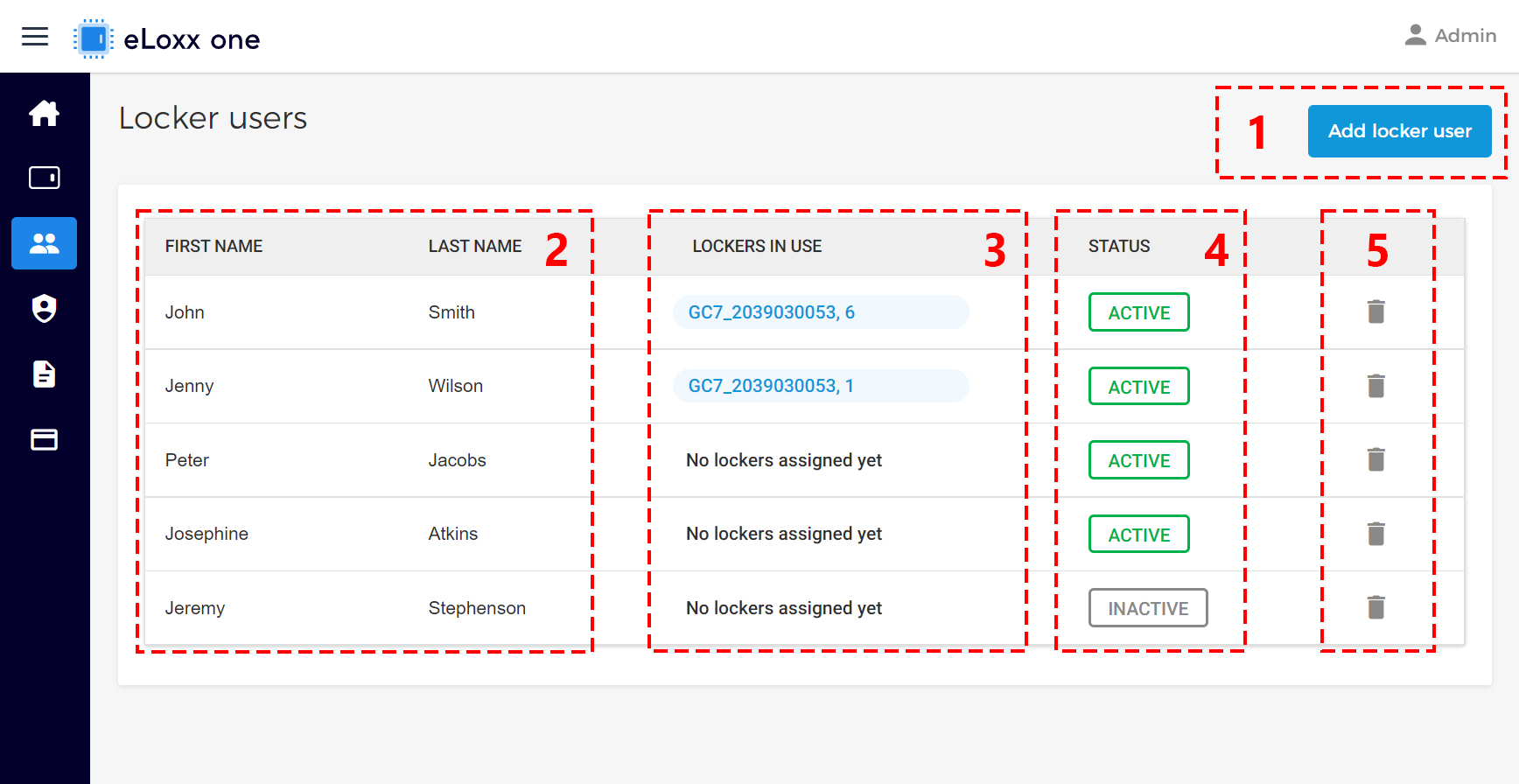Click the FIRST NAME column header
Viewport: 1519px width, 784px height.
[213, 247]
